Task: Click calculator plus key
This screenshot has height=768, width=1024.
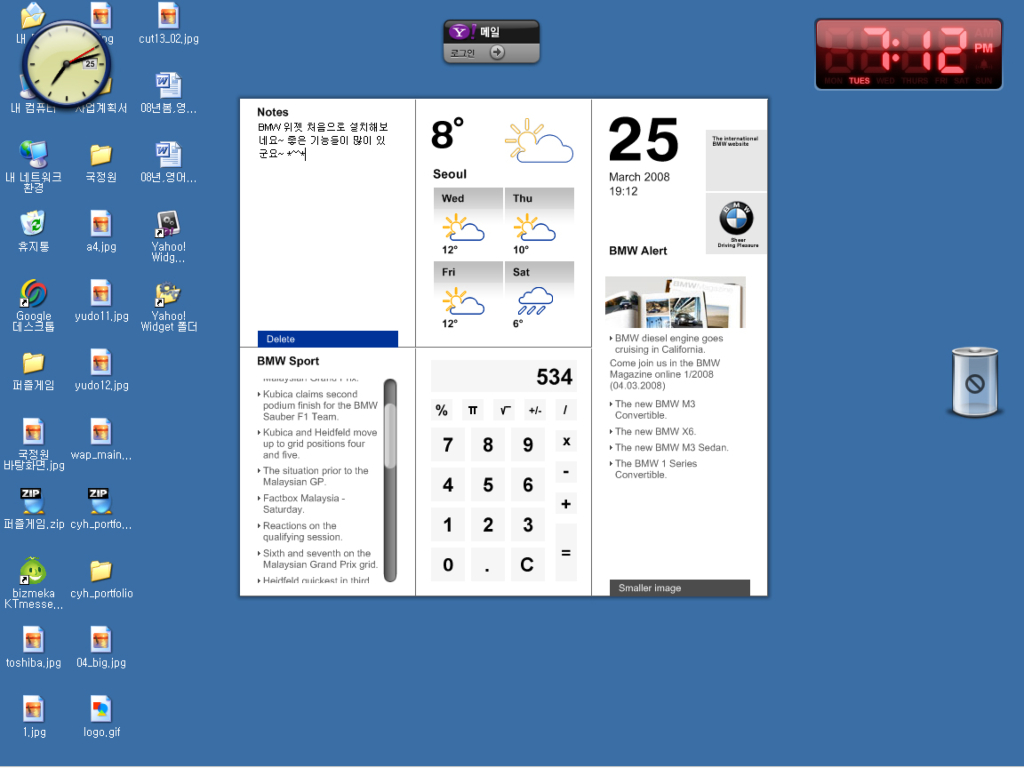Action: 566,504
